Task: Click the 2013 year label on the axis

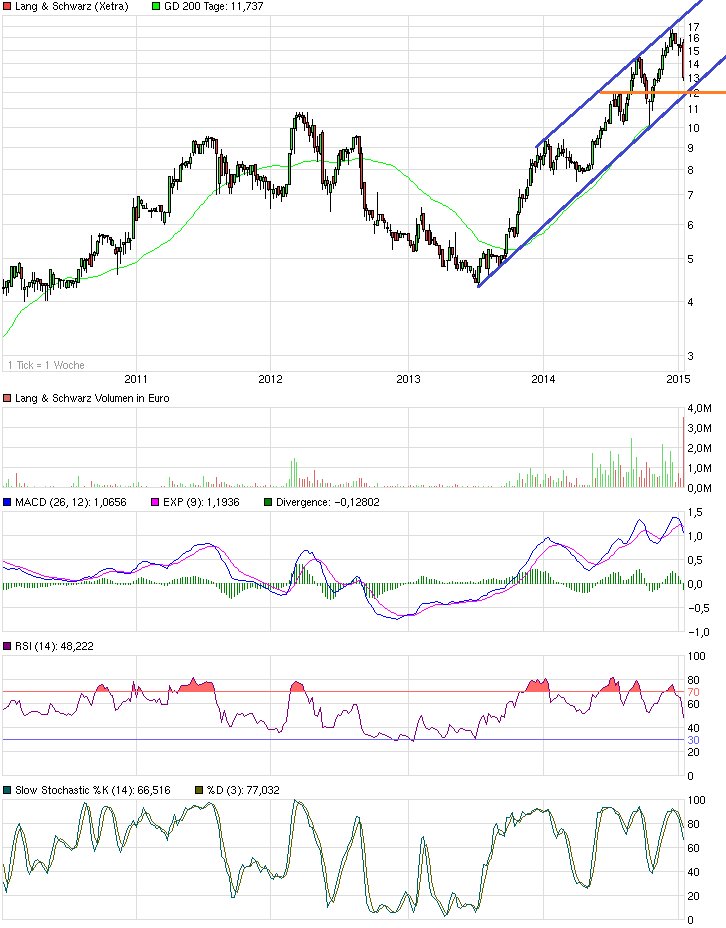Action: [x=408, y=379]
